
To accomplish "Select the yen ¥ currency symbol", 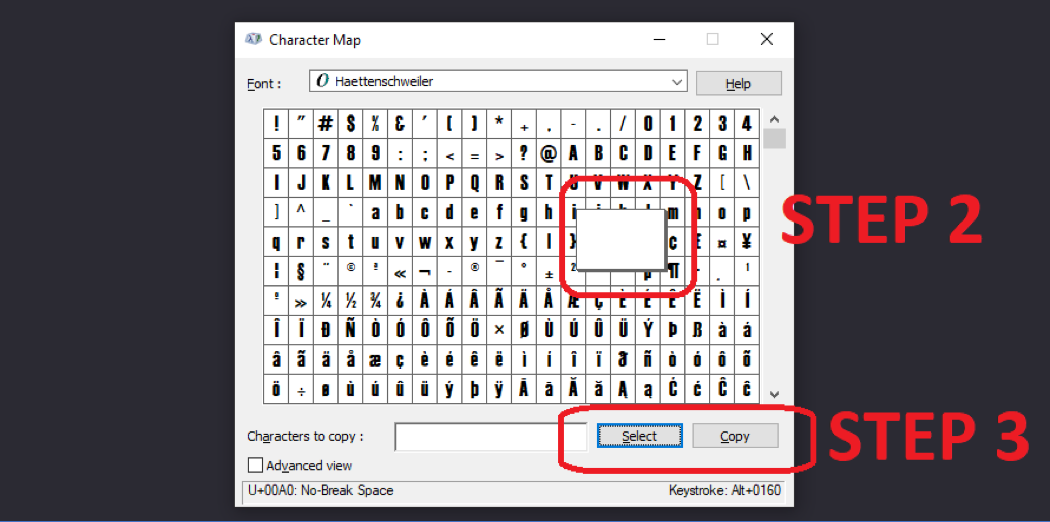I will [747, 242].
